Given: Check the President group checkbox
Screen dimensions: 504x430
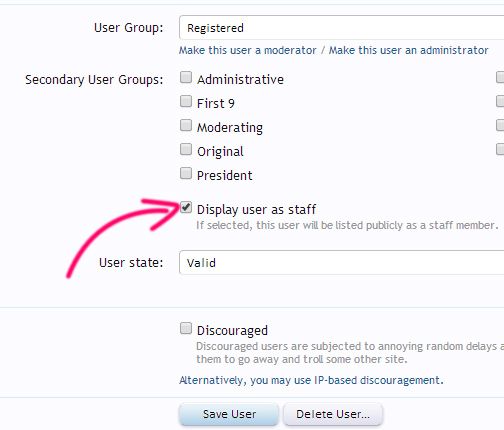Looking at the screenshot, I should [186, 173].
